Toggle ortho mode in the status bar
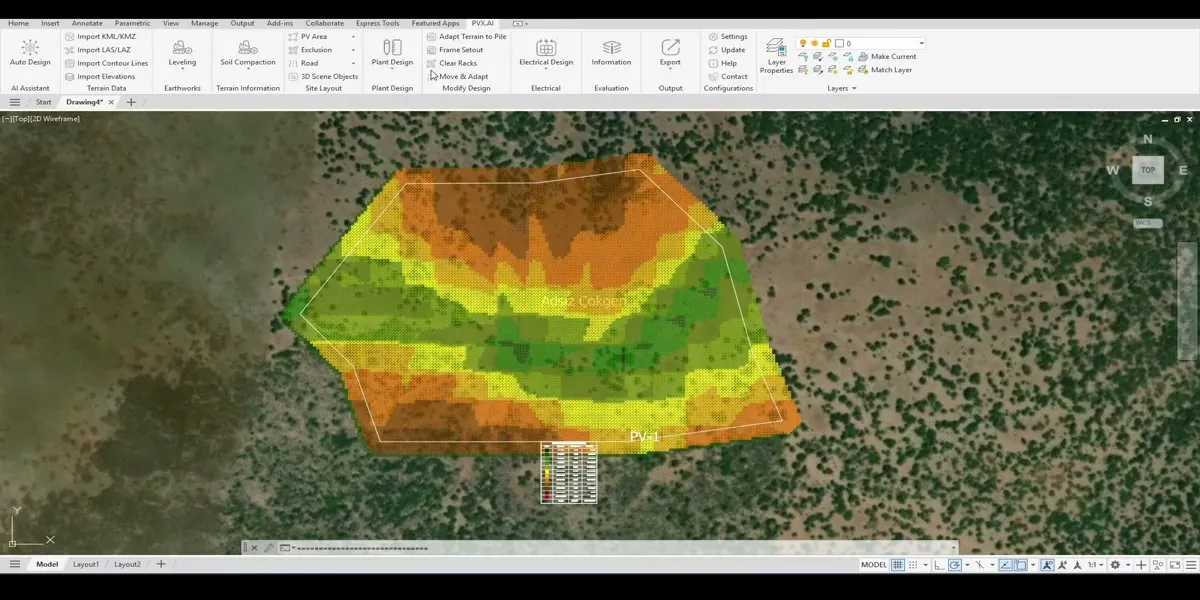1200x600 pixels. click(x=939, y=565)
